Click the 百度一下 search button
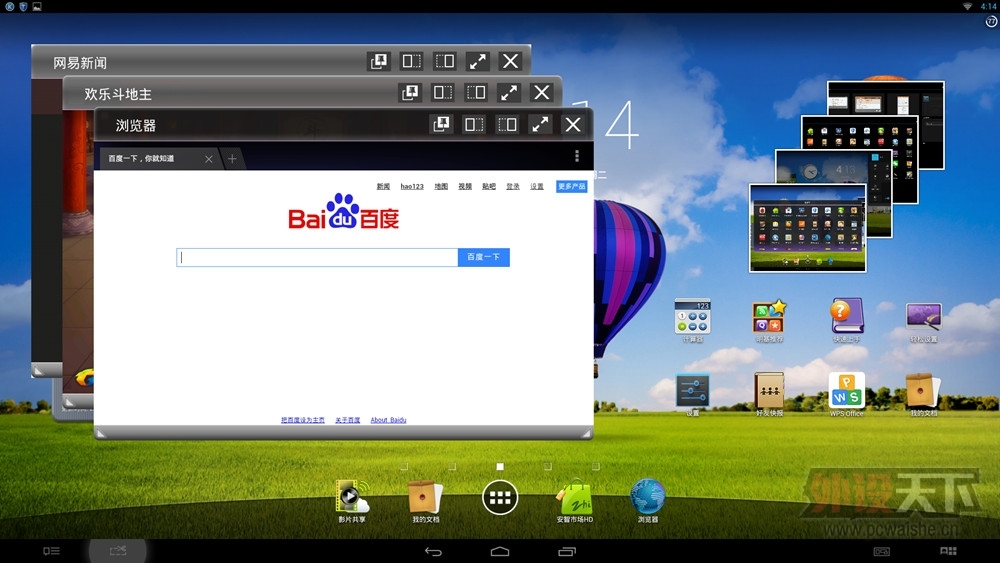The height and width of the screenshot is (563, 1000). [x=483, y=257]
